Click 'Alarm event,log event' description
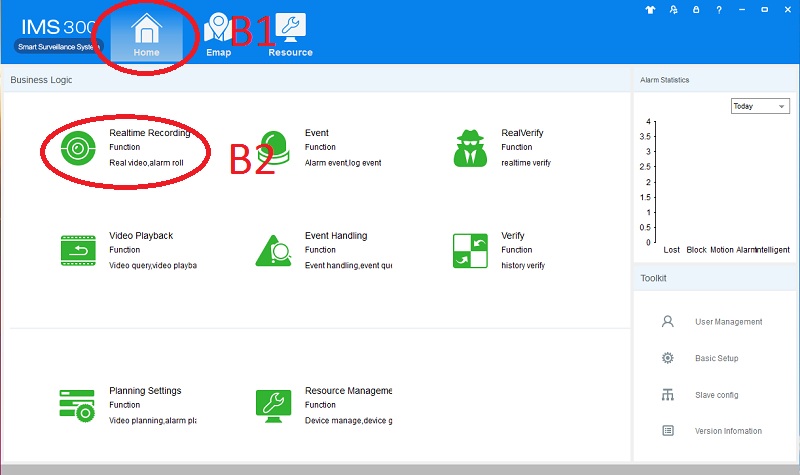This screenshot has width=800, height=475. [x=343, y=163]
